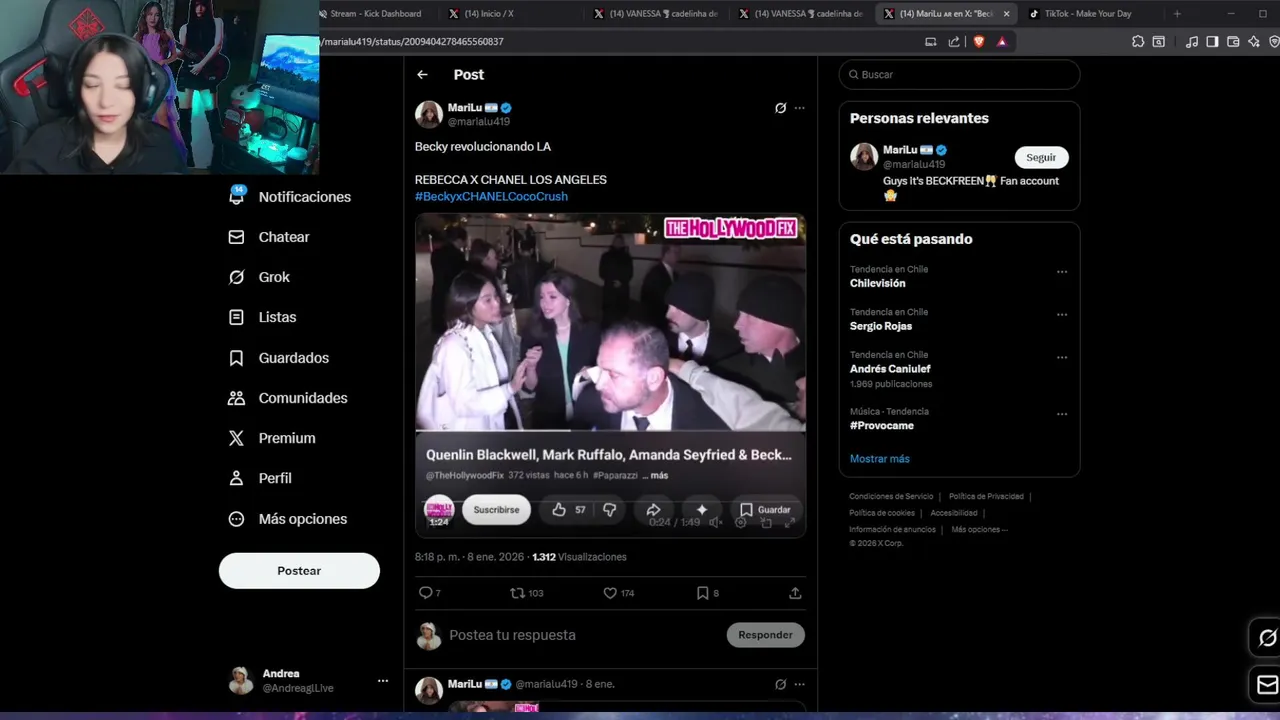The height and width of the screenshot is (720, 1280).
Task: Dislike the video with thumbs-down icon
Action: tap(609, 510)
